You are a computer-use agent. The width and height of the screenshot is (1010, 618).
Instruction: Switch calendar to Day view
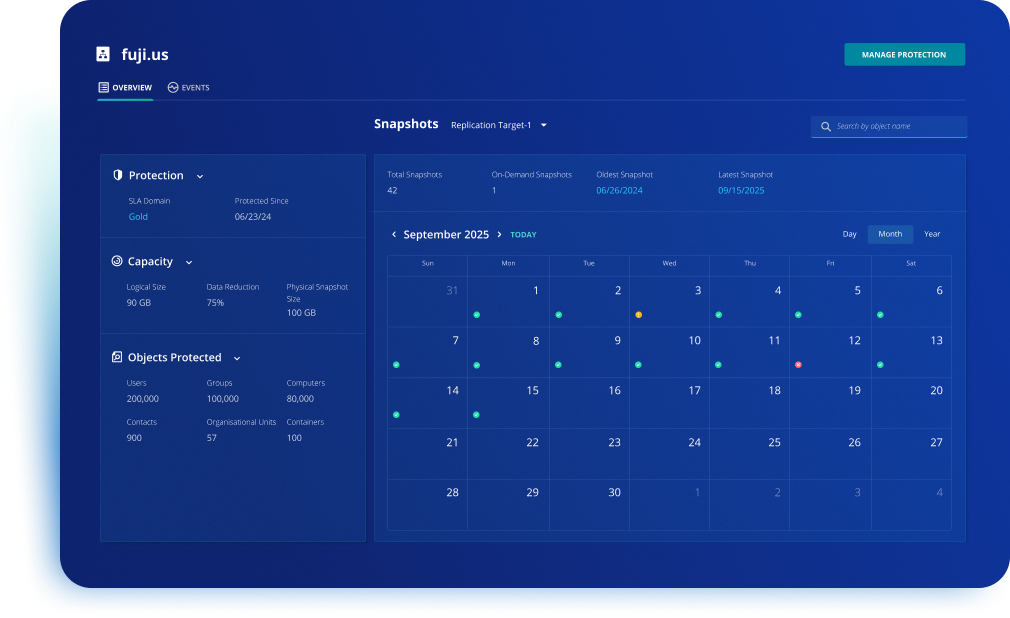[849, 234]
